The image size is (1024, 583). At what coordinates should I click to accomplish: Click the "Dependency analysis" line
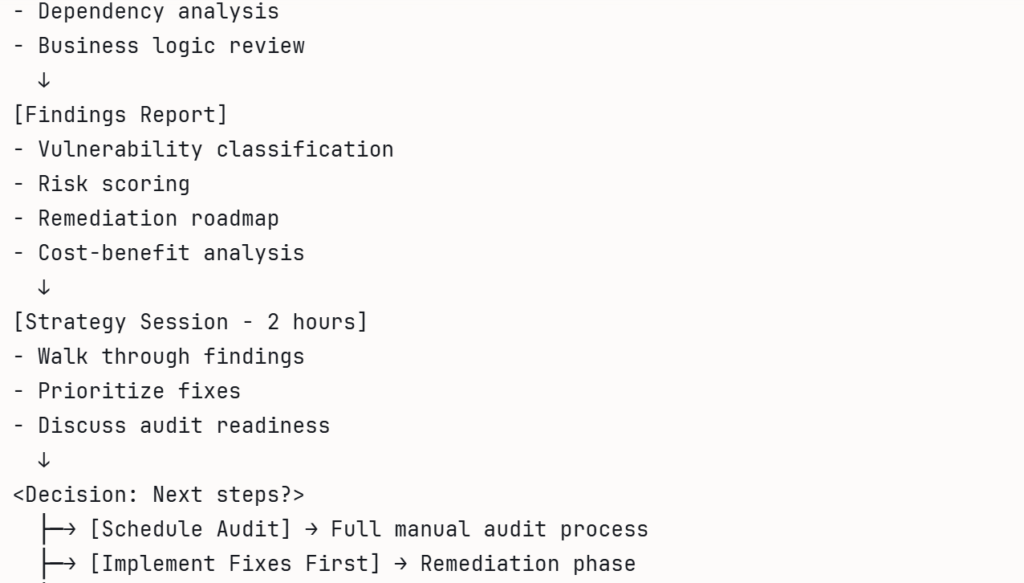click(x=158, y=12)
